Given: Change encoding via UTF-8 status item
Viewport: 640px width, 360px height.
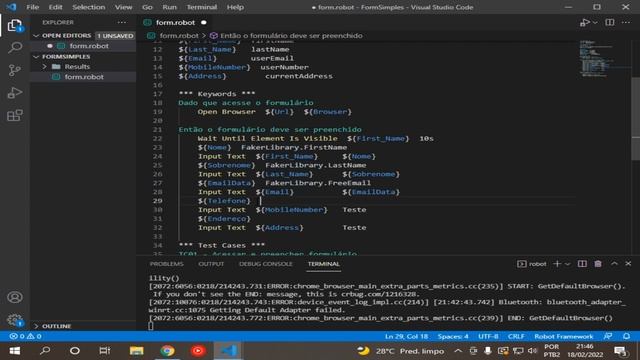Looking at the screenshot, I should [x=488, y=336].
